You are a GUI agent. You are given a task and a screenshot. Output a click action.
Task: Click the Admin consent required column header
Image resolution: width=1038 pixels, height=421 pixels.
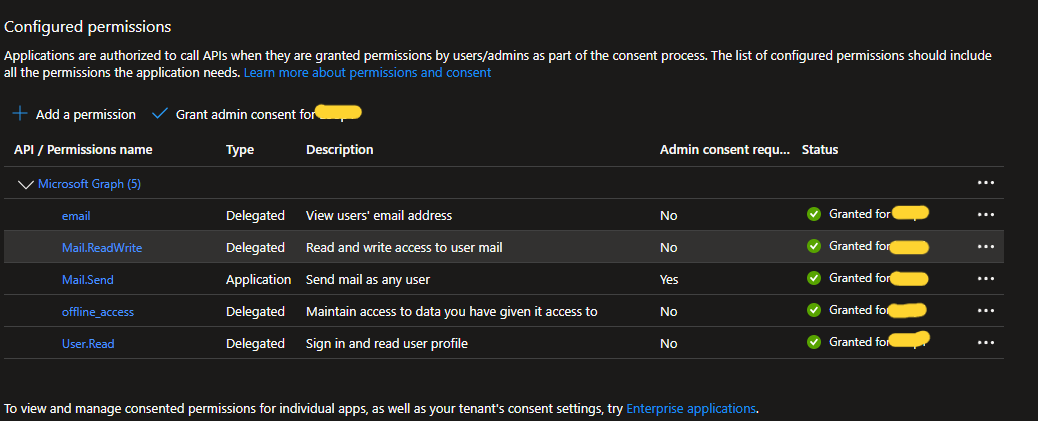pyautogui.click(x=725, y=150)
